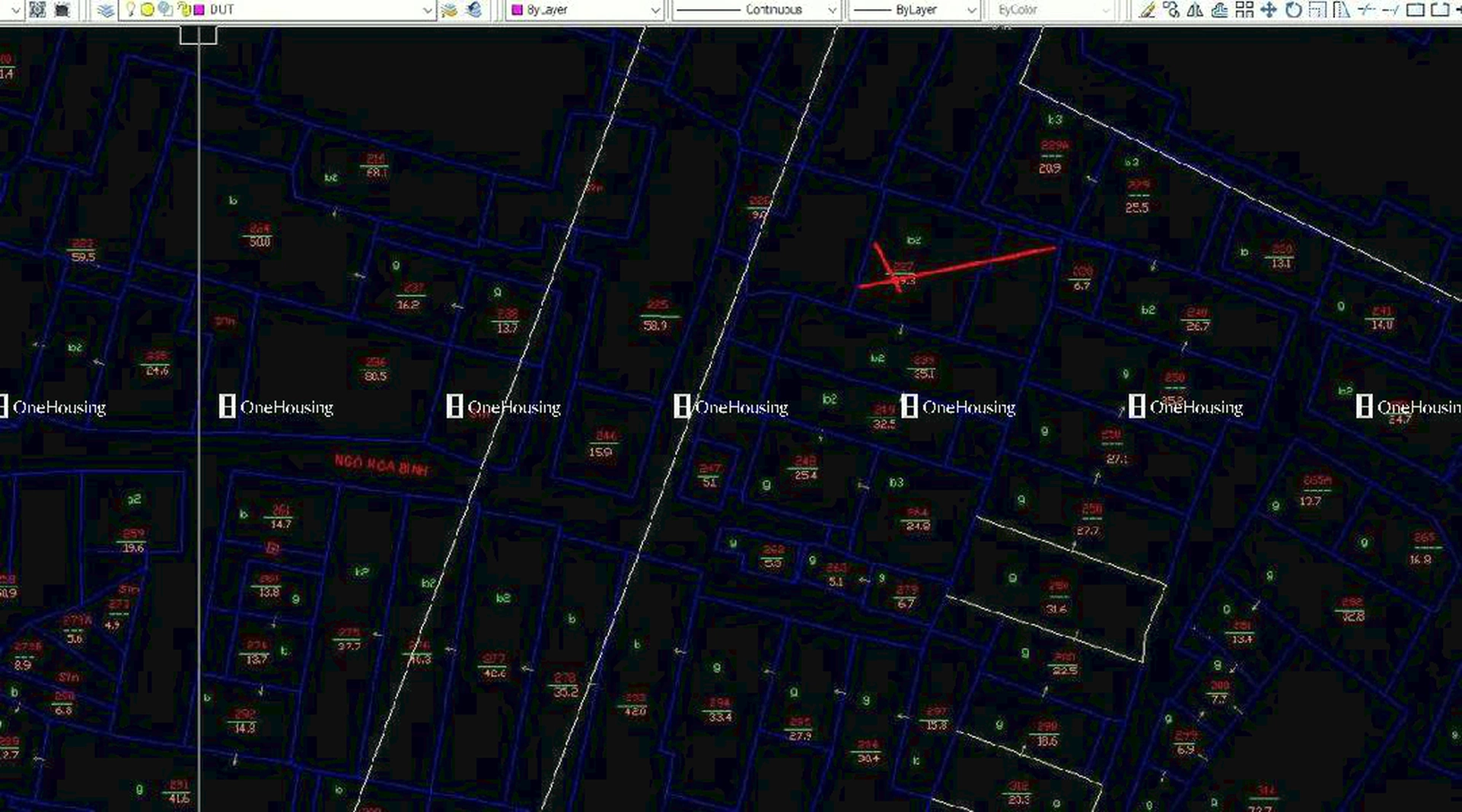Click Make Object's Layer Current icon
This screenshot has height=812, width=1462.
pyautogui.click(x=450, y=10)
